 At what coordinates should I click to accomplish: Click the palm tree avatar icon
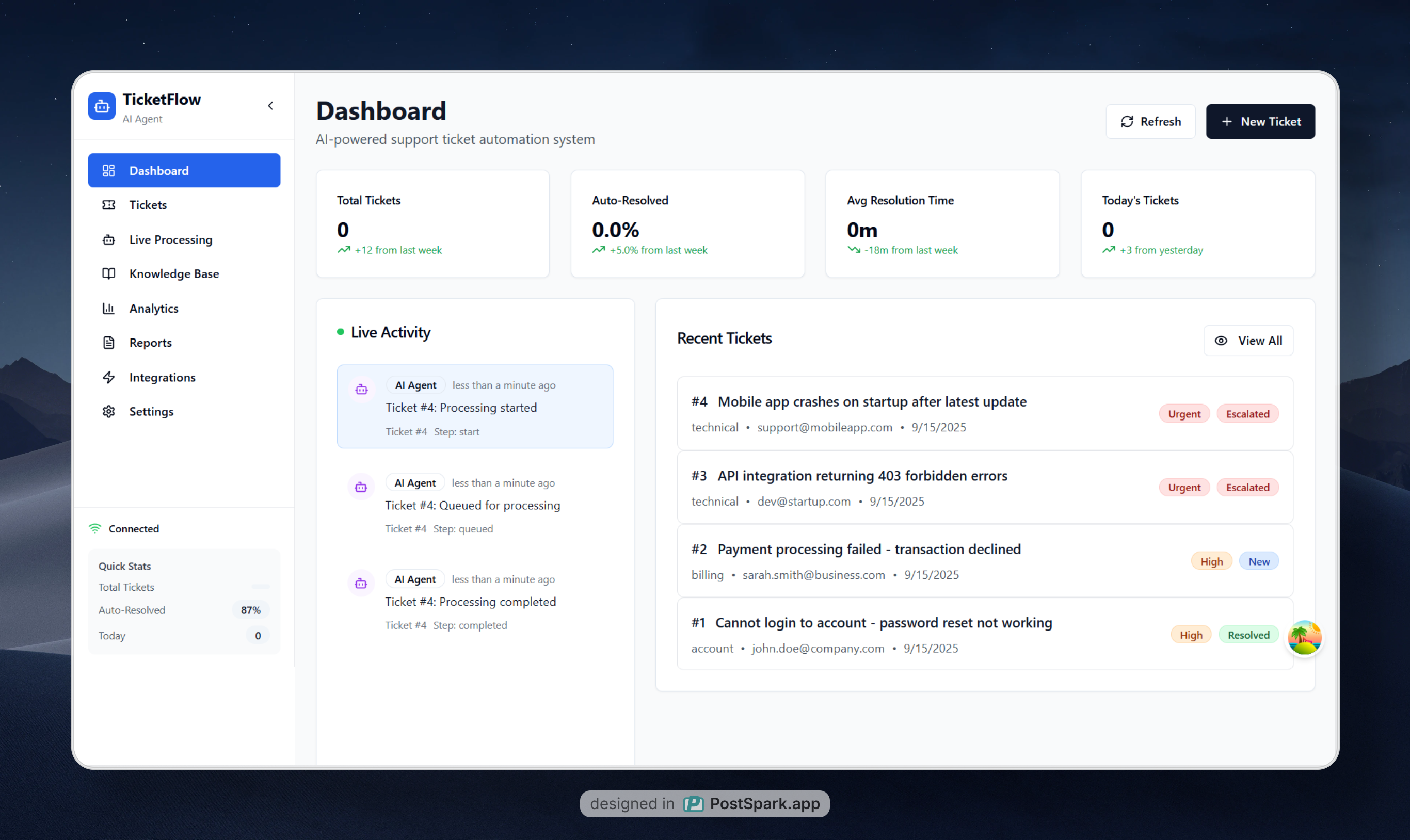[x=1304, y=638]
